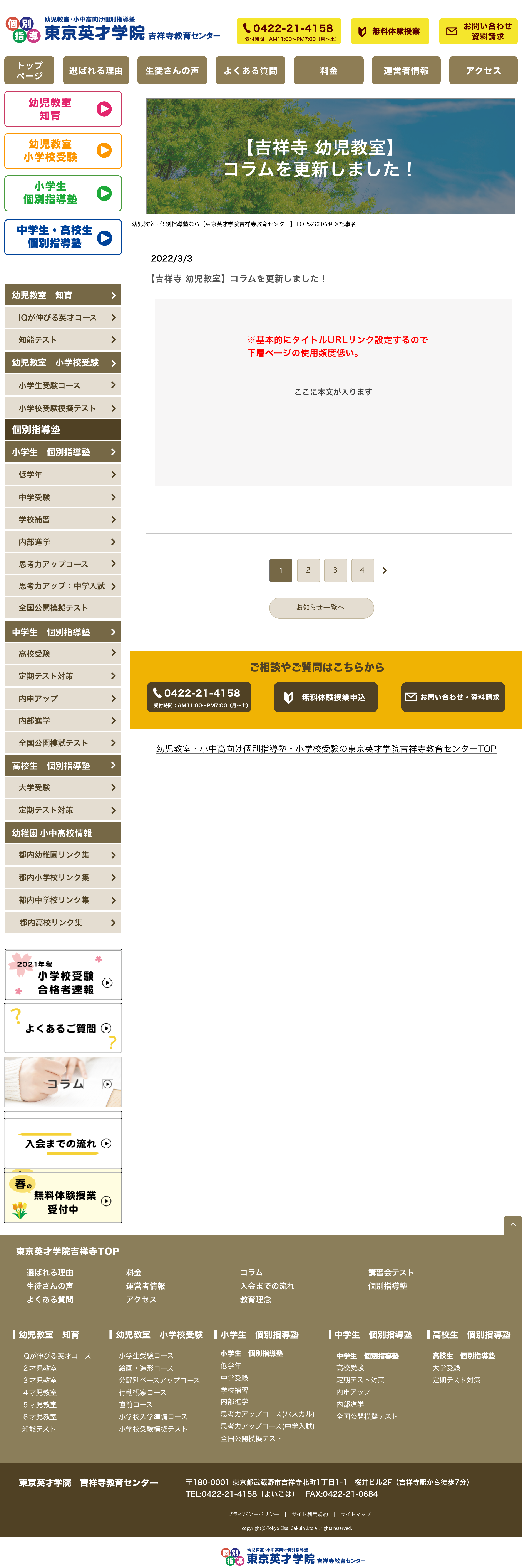
Task: Click pink play icon on 幼児教室 知育 banner
Action: point(104,109)
